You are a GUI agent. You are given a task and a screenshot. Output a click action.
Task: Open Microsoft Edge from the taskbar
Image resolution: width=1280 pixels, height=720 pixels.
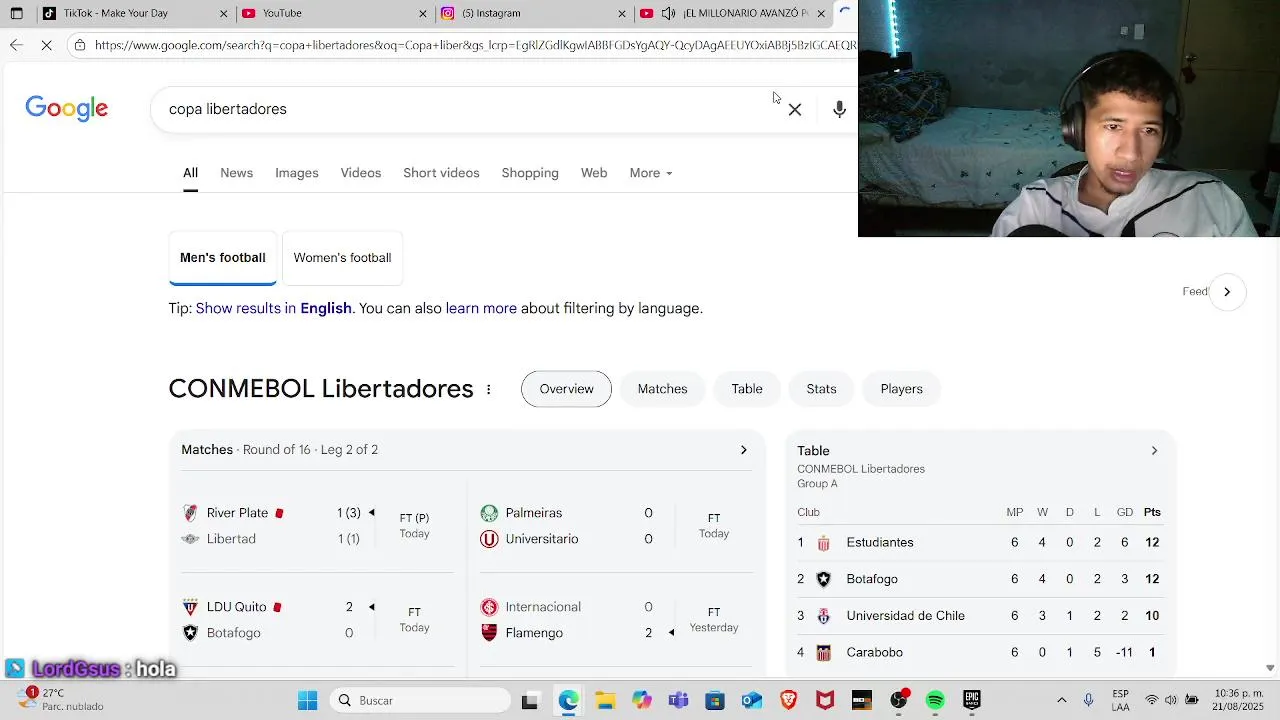tap(568, 700)
